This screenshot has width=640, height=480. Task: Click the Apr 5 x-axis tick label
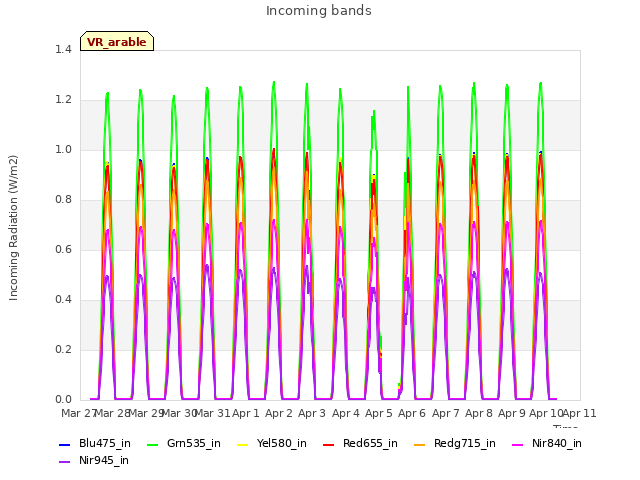pyautogui.click(x=379, y=413)
